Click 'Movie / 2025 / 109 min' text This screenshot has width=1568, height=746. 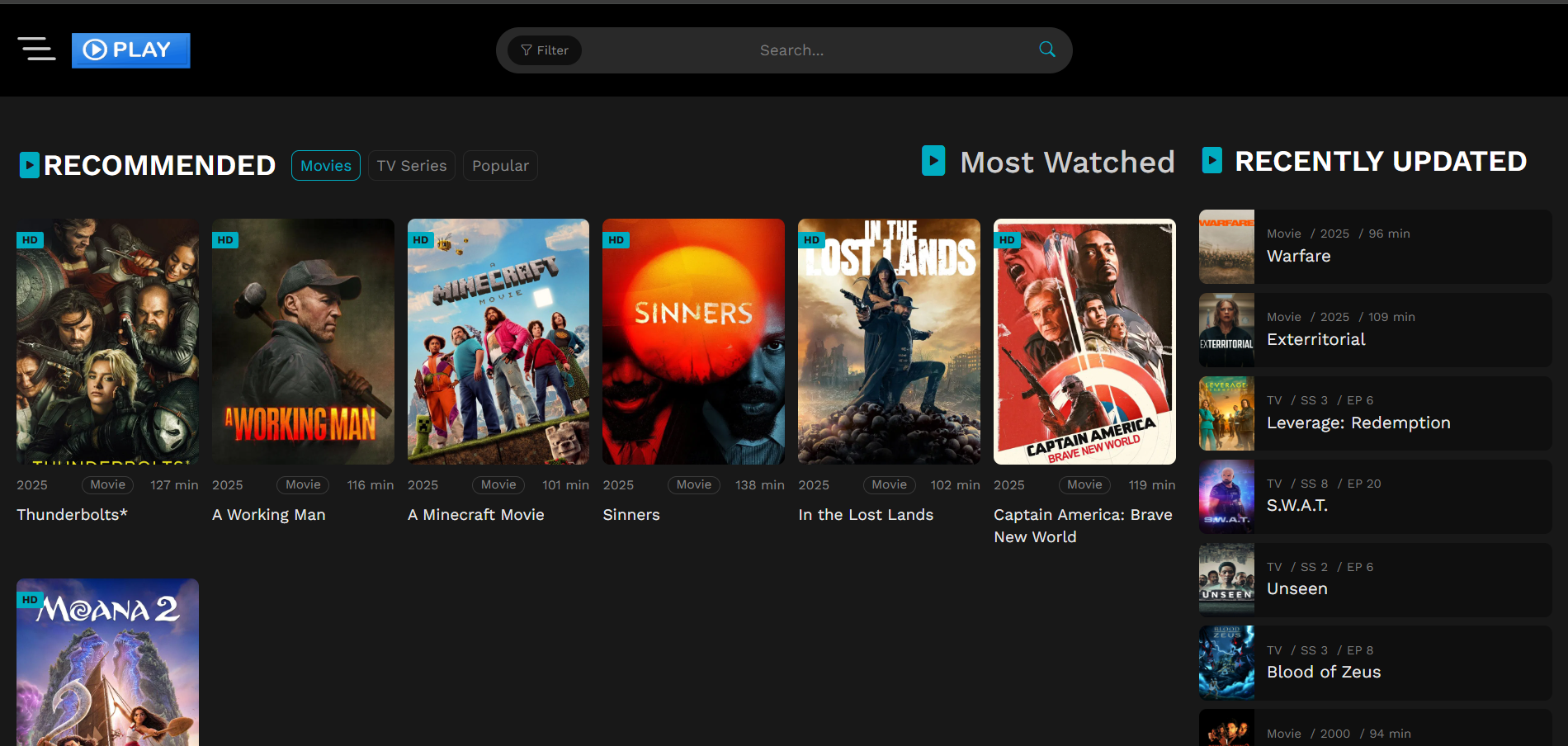tap(1341, 317)
